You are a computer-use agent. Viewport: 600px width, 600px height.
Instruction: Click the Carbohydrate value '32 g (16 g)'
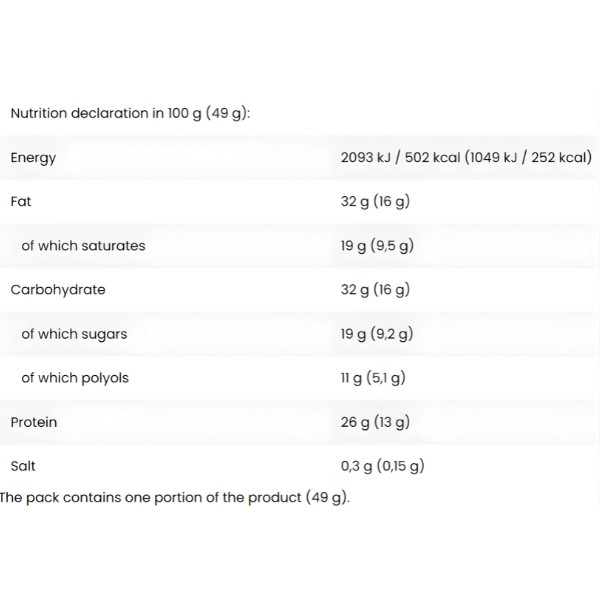click(x=375, y=290)
